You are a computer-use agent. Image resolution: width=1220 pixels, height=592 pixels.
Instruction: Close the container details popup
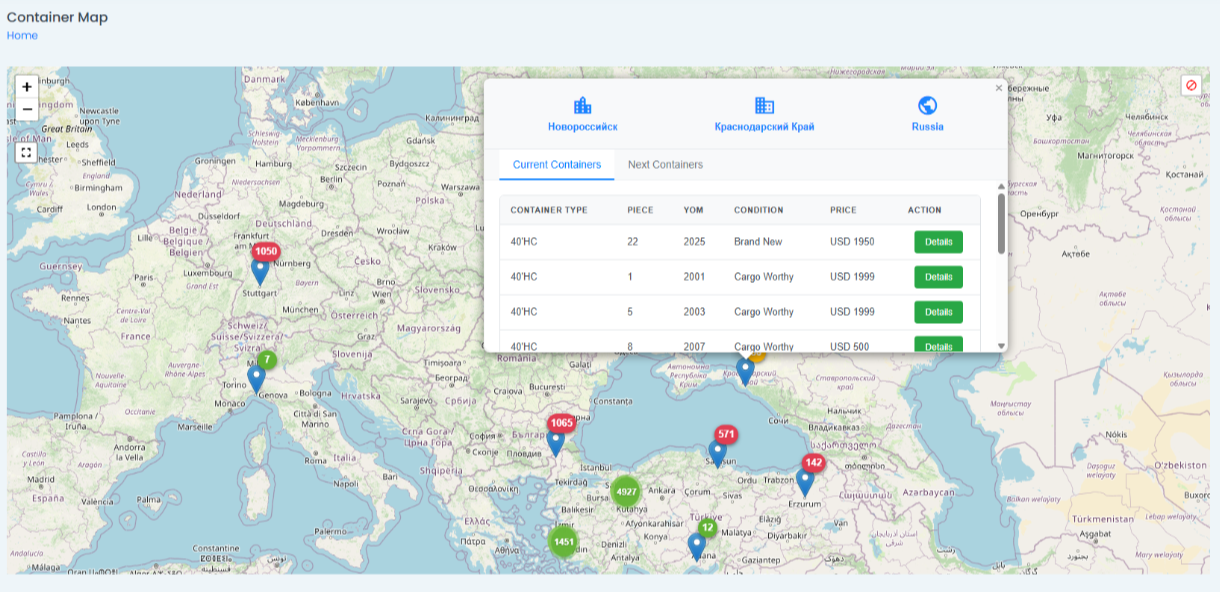pyautogui.click(x=997, y=88)
